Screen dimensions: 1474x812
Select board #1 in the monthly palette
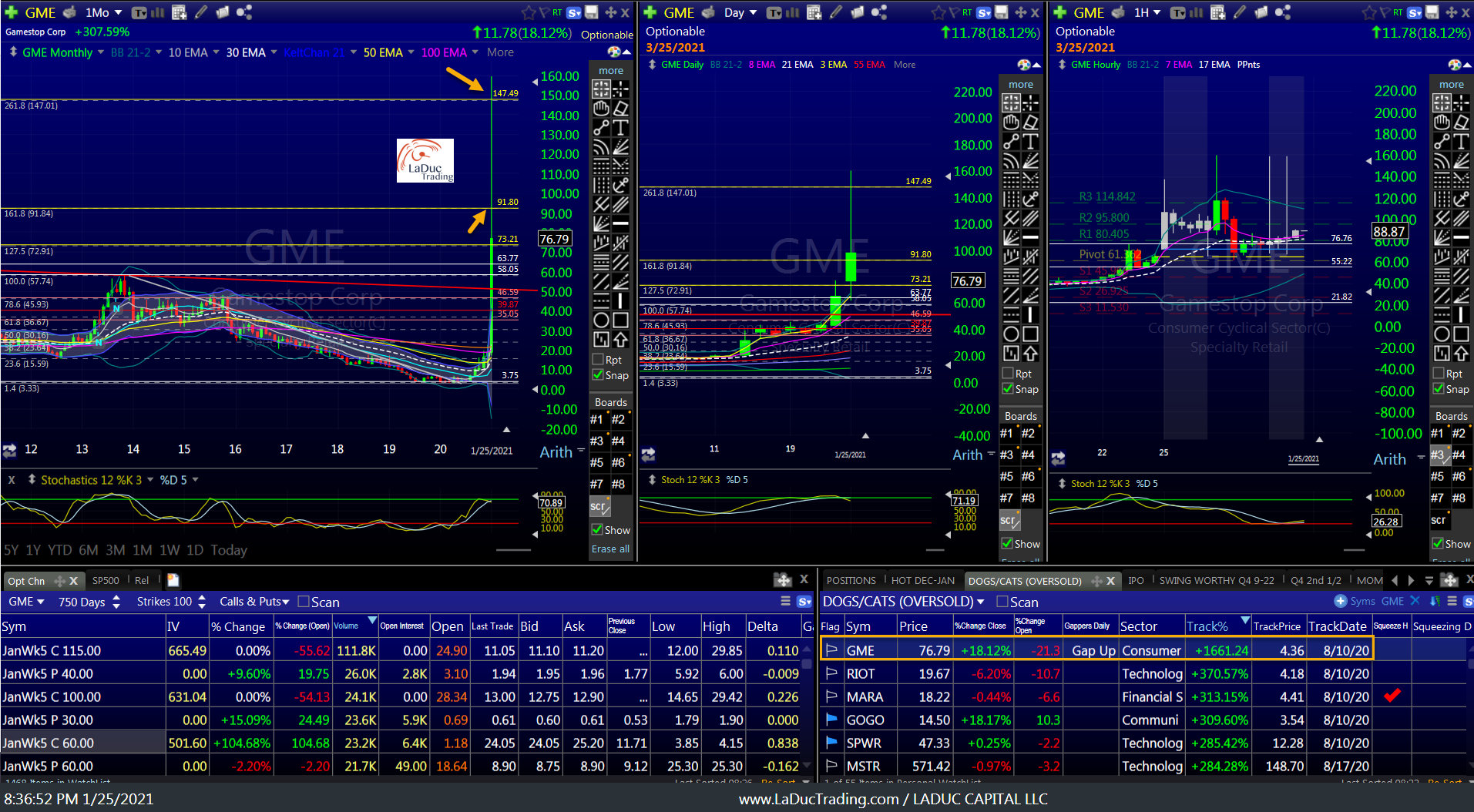coord(597,419)
